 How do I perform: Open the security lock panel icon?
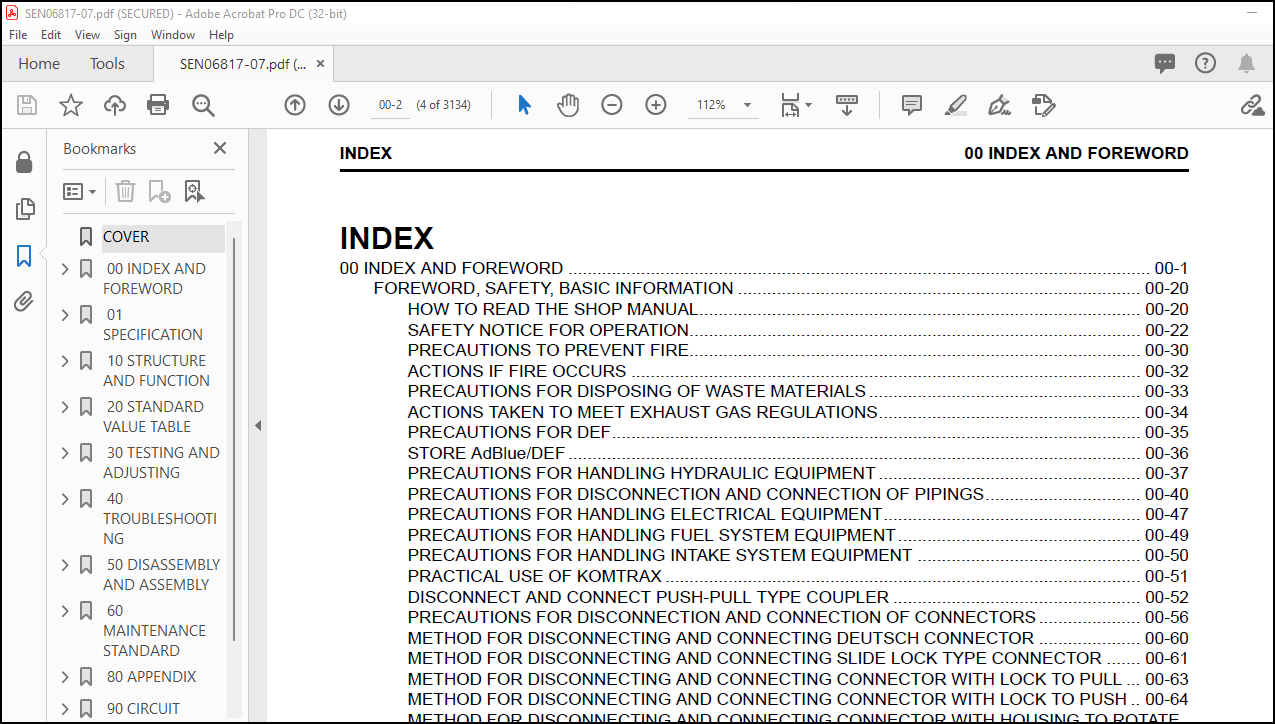click(x=24, y=163)
